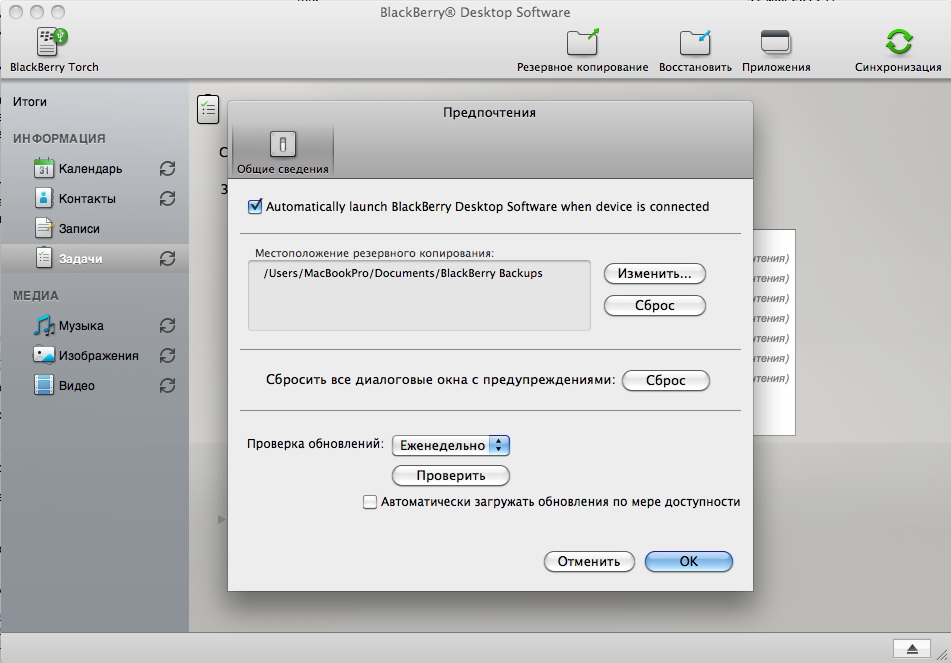
Task: Click sync arrows next to Музыка
Action: (167, 326)
